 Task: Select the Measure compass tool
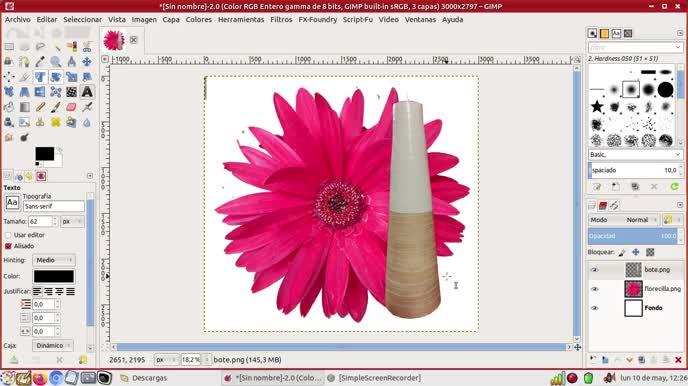pos(72,61)
